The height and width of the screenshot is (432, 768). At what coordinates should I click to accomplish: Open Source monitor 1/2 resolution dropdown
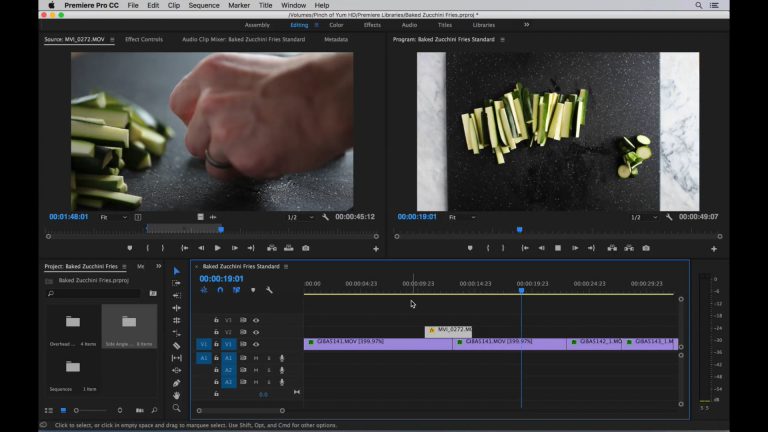300,217
